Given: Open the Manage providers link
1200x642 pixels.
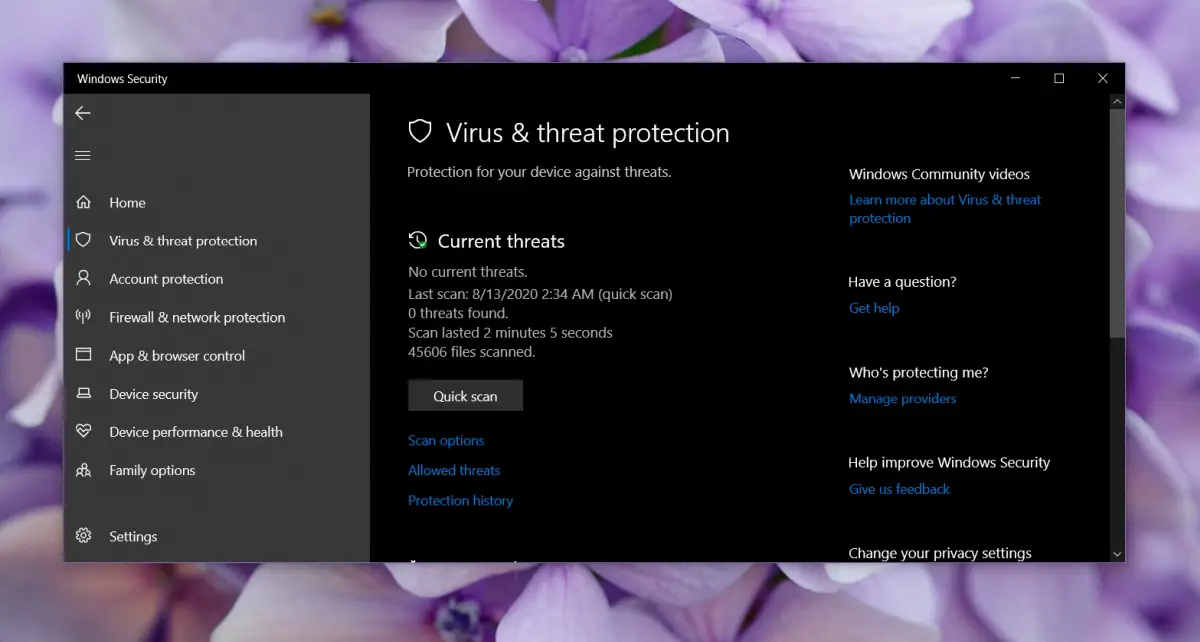Looking at the screenshot, I should point(902,399).
